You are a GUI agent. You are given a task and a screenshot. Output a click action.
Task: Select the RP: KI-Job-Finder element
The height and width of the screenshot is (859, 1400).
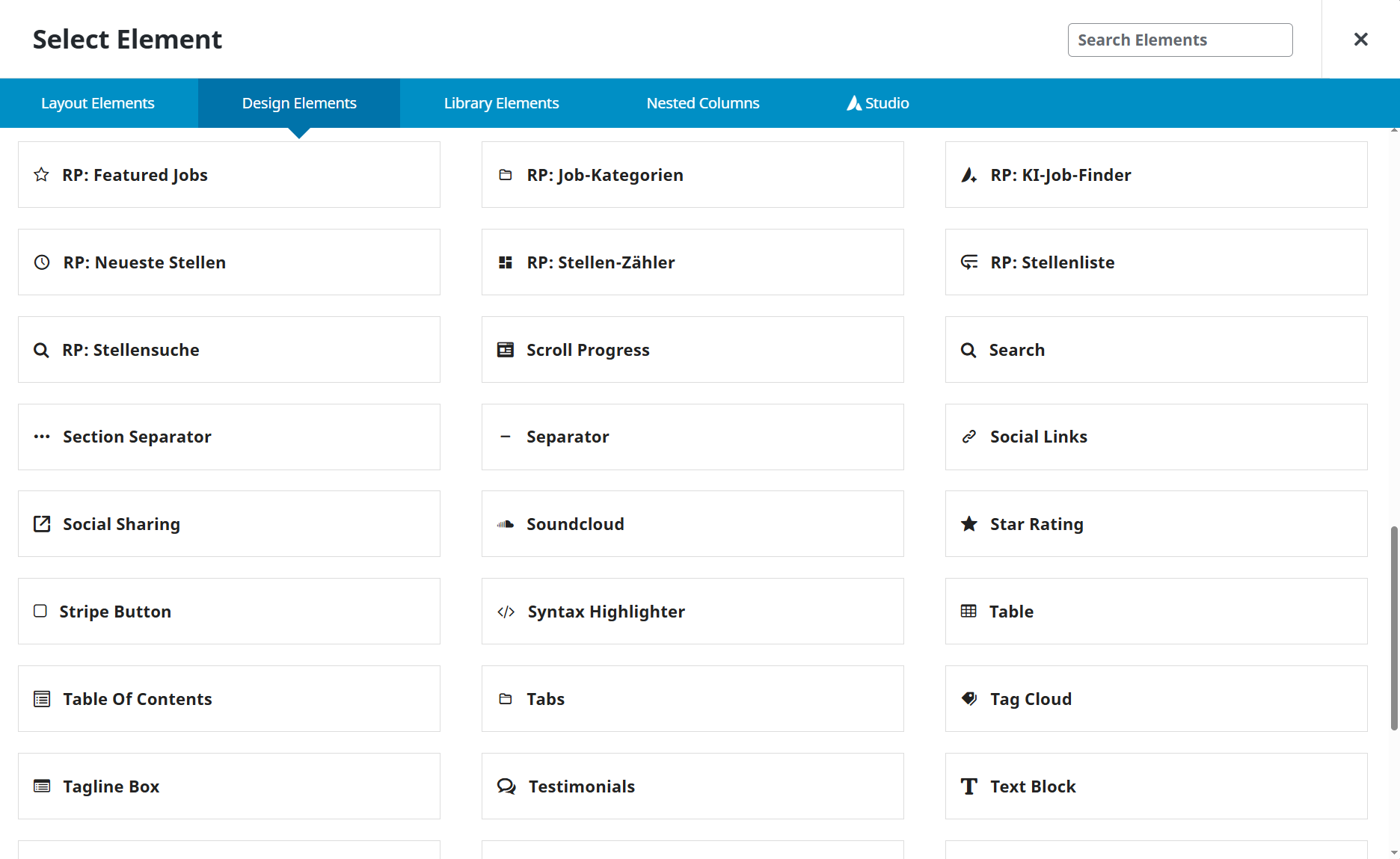[x=1155, y=174]
